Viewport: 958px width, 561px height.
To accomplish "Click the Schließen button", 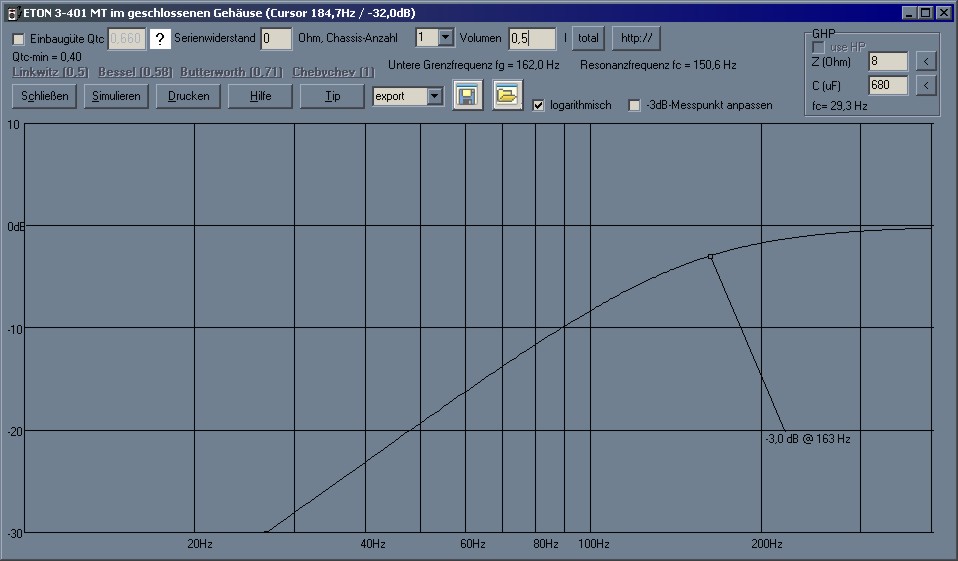I will (45, 96).
